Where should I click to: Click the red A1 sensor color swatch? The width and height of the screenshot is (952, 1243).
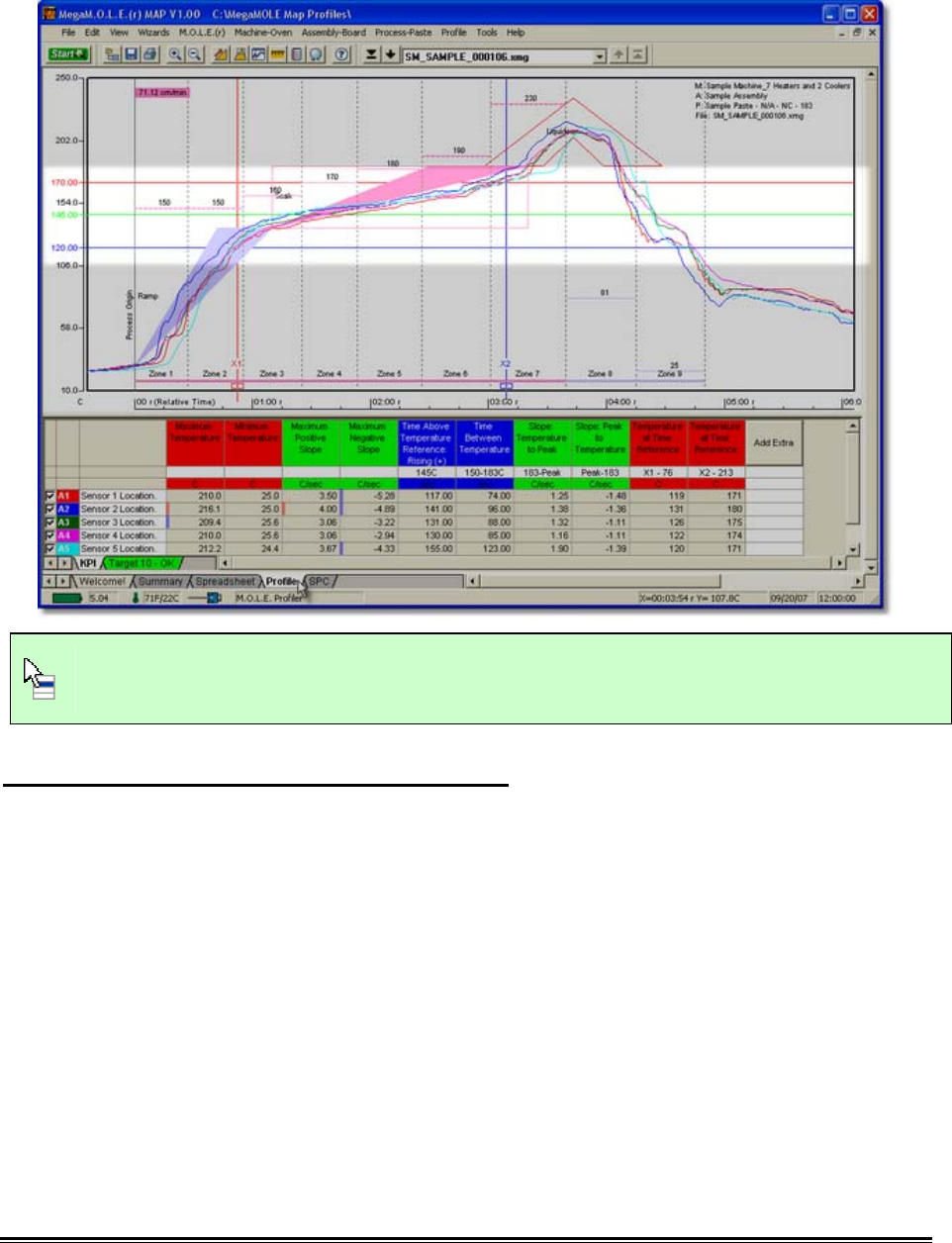pos(67,496)
